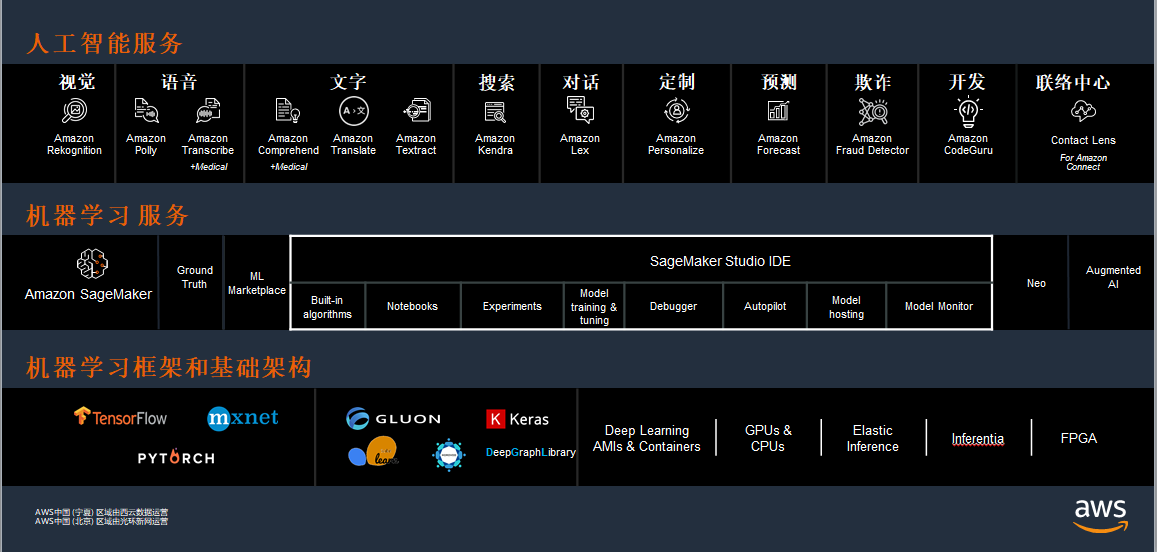1157x552 pixels.
Task: Select the Amazon Forecast chart icon
Action: pos(778,111)
